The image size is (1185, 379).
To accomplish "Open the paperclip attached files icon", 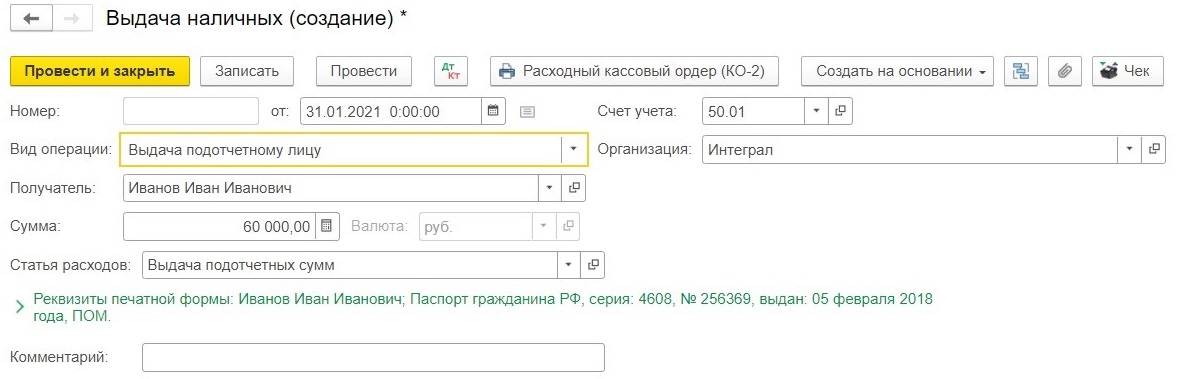I will point(1065,71).
